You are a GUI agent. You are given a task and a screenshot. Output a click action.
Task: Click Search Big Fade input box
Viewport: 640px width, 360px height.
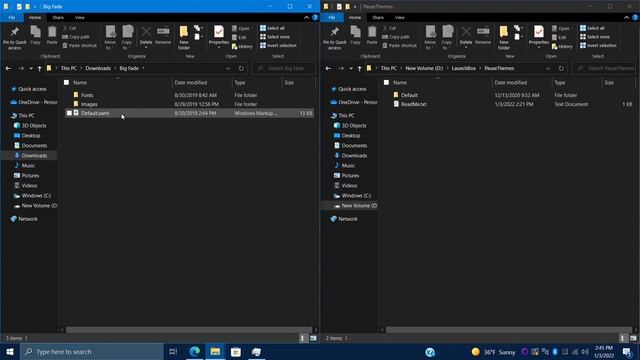point(284,68)
